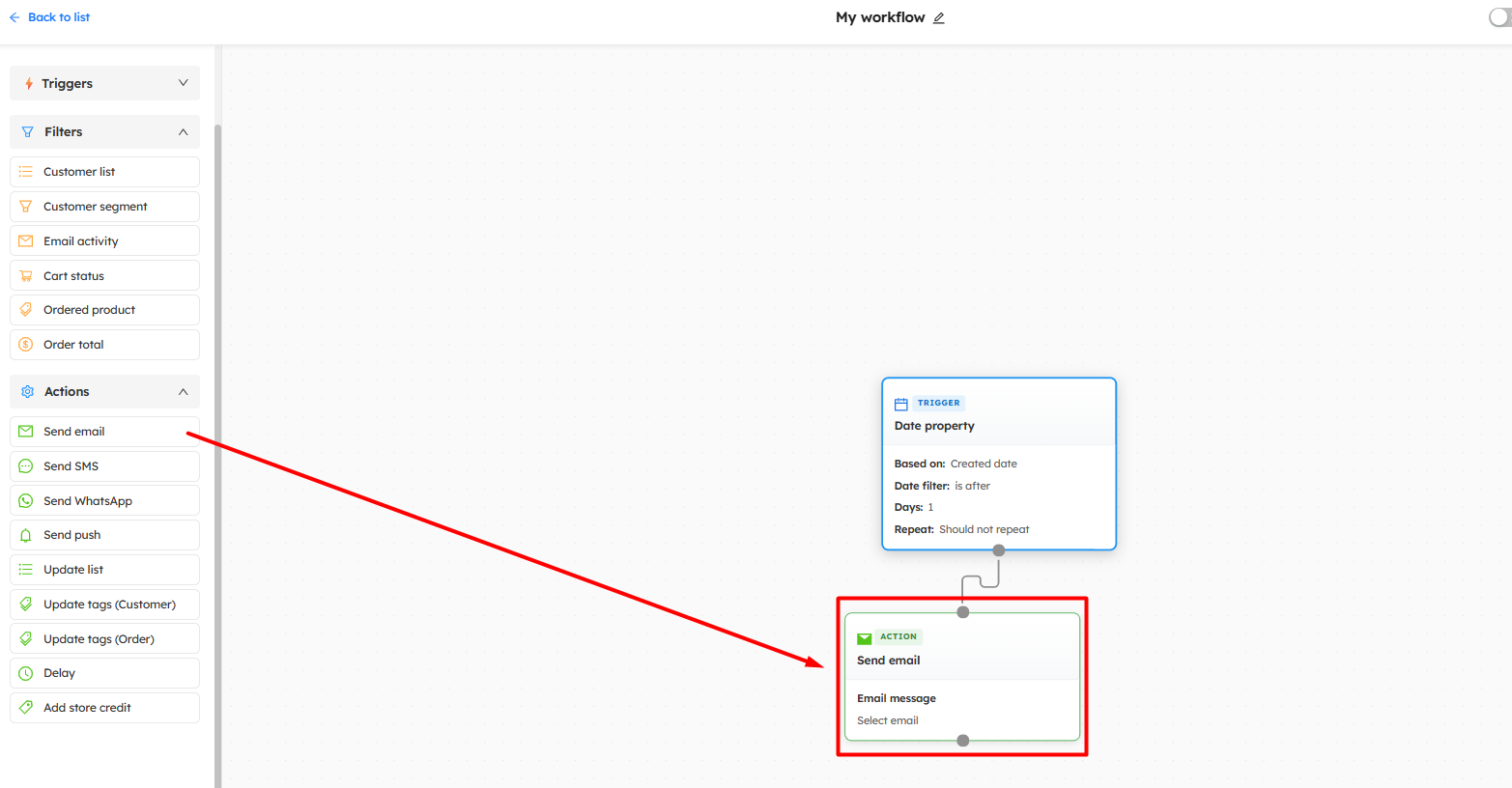Click the Order total dollar icon
Image resolution: width=1512 pixels, height=788 pixels.
[26, 345]
